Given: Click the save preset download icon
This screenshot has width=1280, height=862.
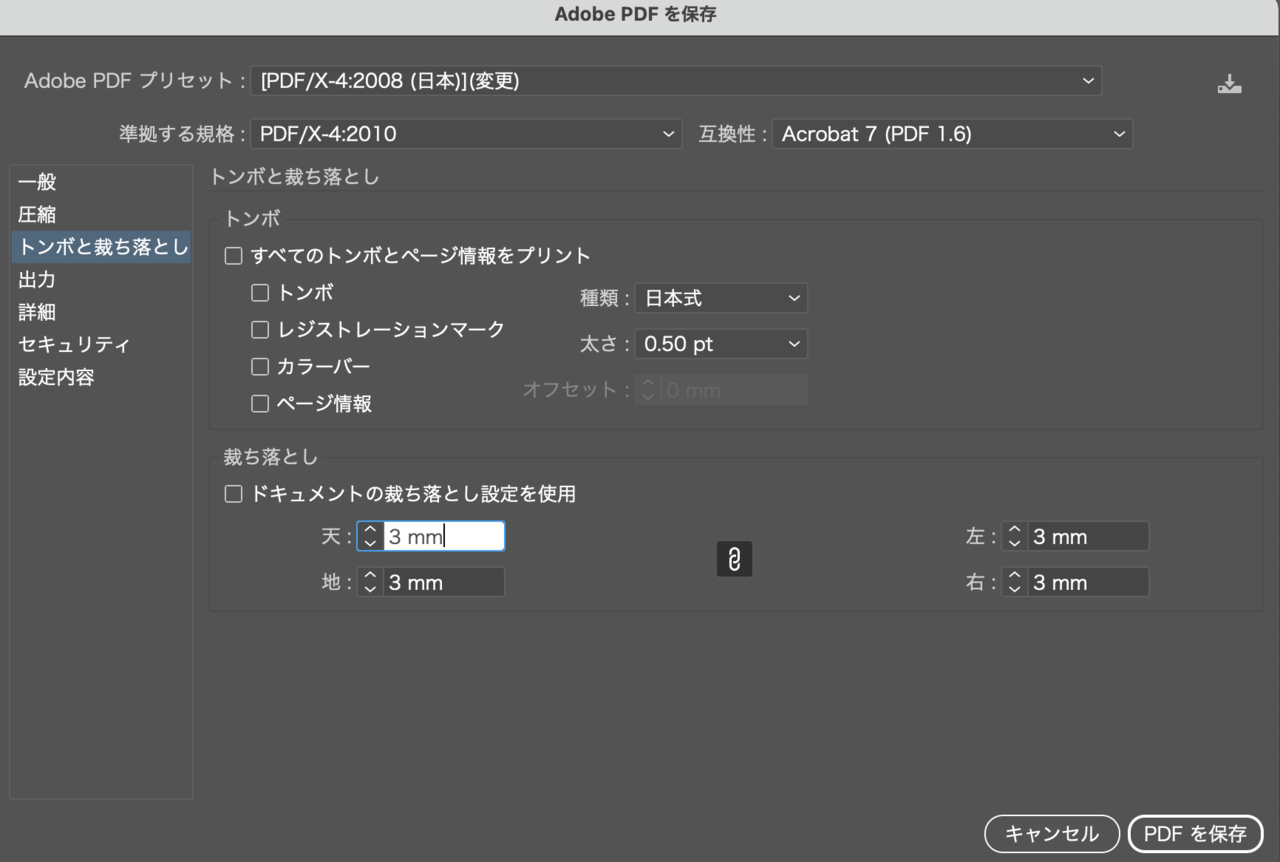Looking at the screenshot, I should click(x=1229, y=83).
